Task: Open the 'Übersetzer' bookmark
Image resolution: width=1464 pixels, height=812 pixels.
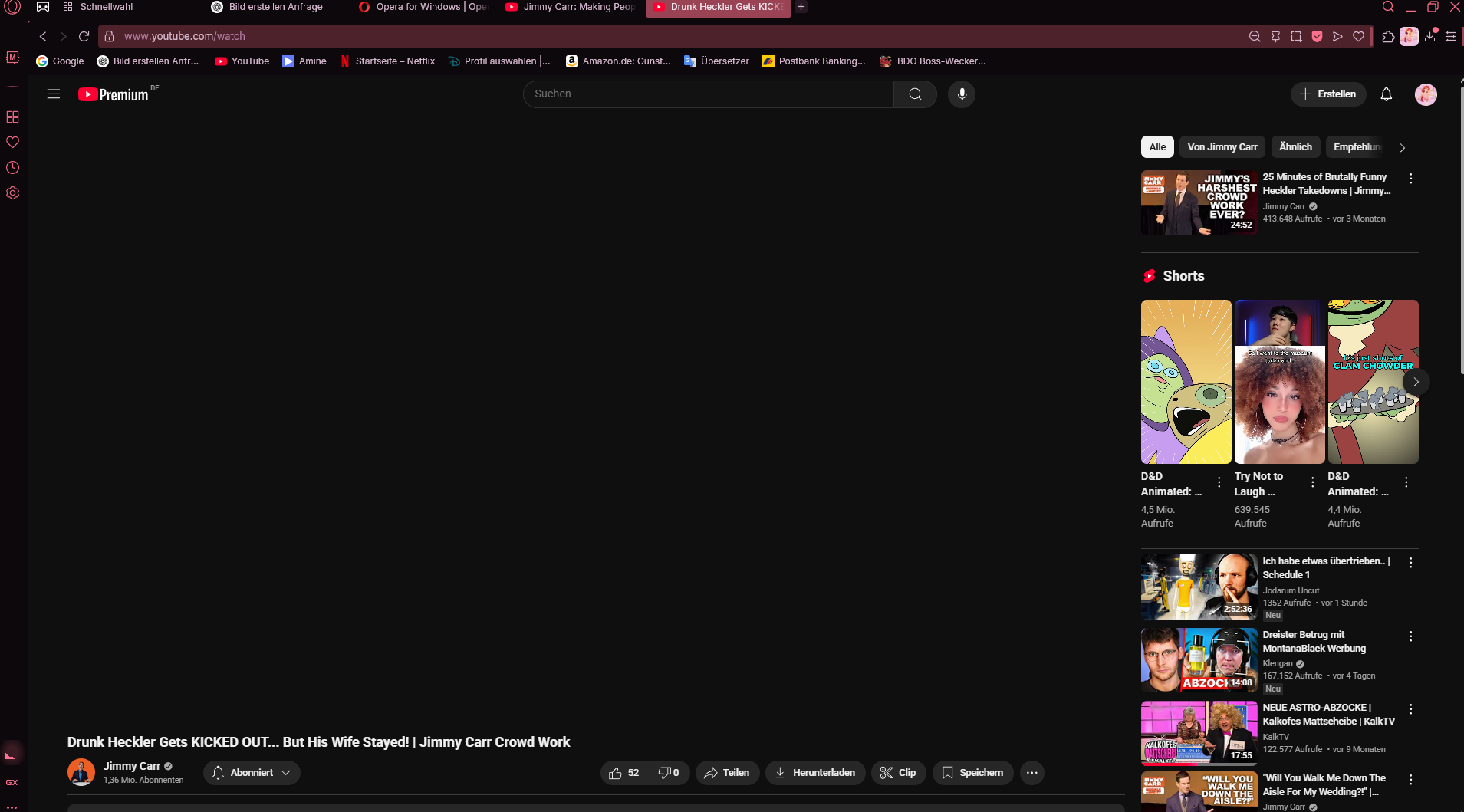Action: [x=716, y=61]
